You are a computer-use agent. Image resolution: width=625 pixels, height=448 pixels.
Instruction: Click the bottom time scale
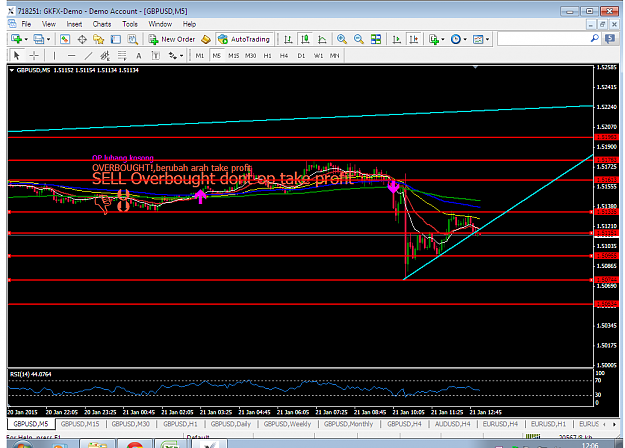pyautogui.click(x=300, y=412)
